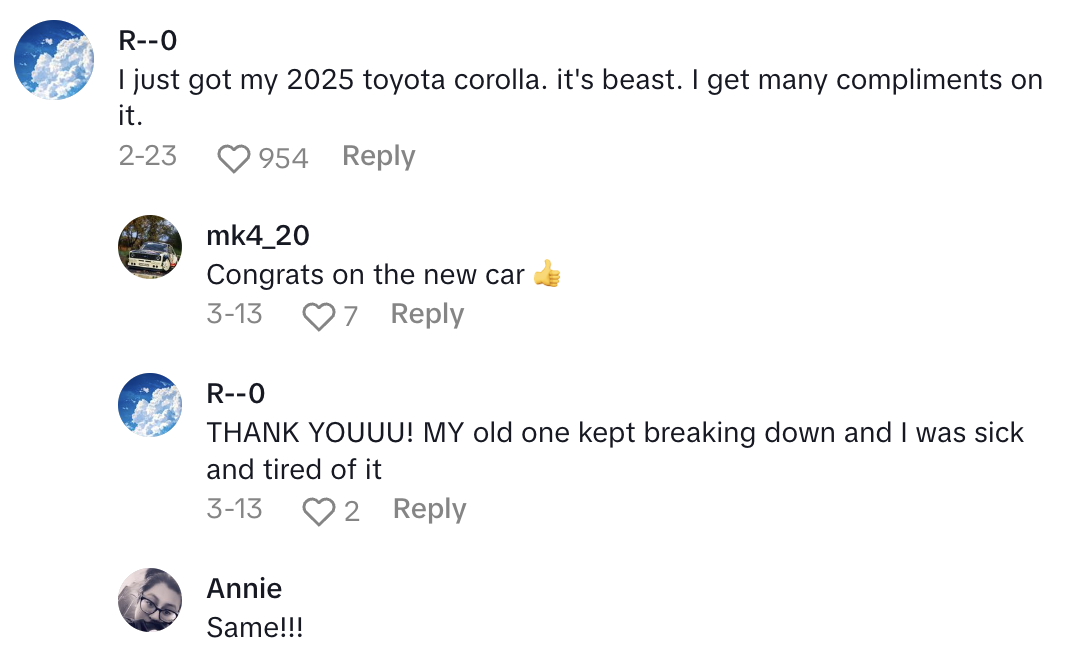Visit the mk4_20 username link
Viewport: 1078px width, 654px height.
(257, 235)
